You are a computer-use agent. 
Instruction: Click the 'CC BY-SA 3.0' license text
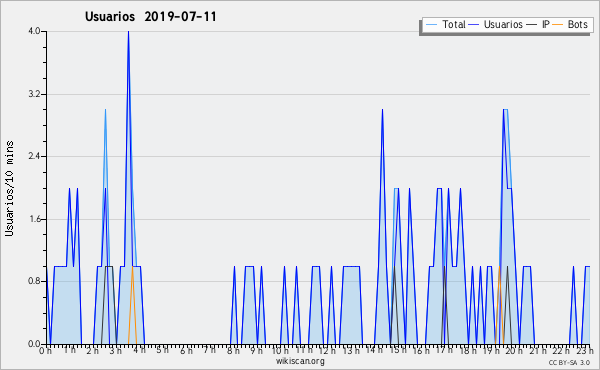tap(569, 363)
